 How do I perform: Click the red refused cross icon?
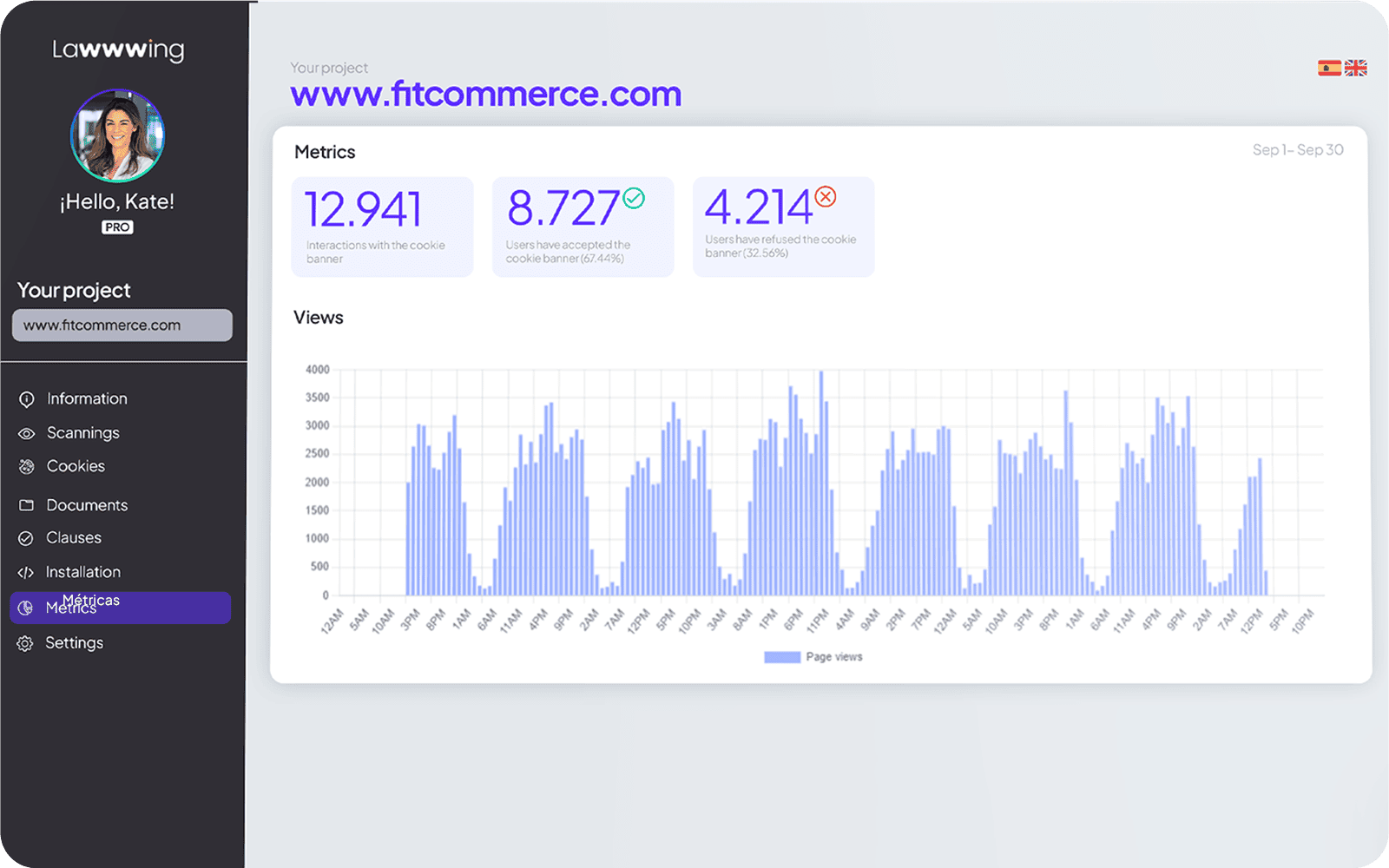point(826,197)
